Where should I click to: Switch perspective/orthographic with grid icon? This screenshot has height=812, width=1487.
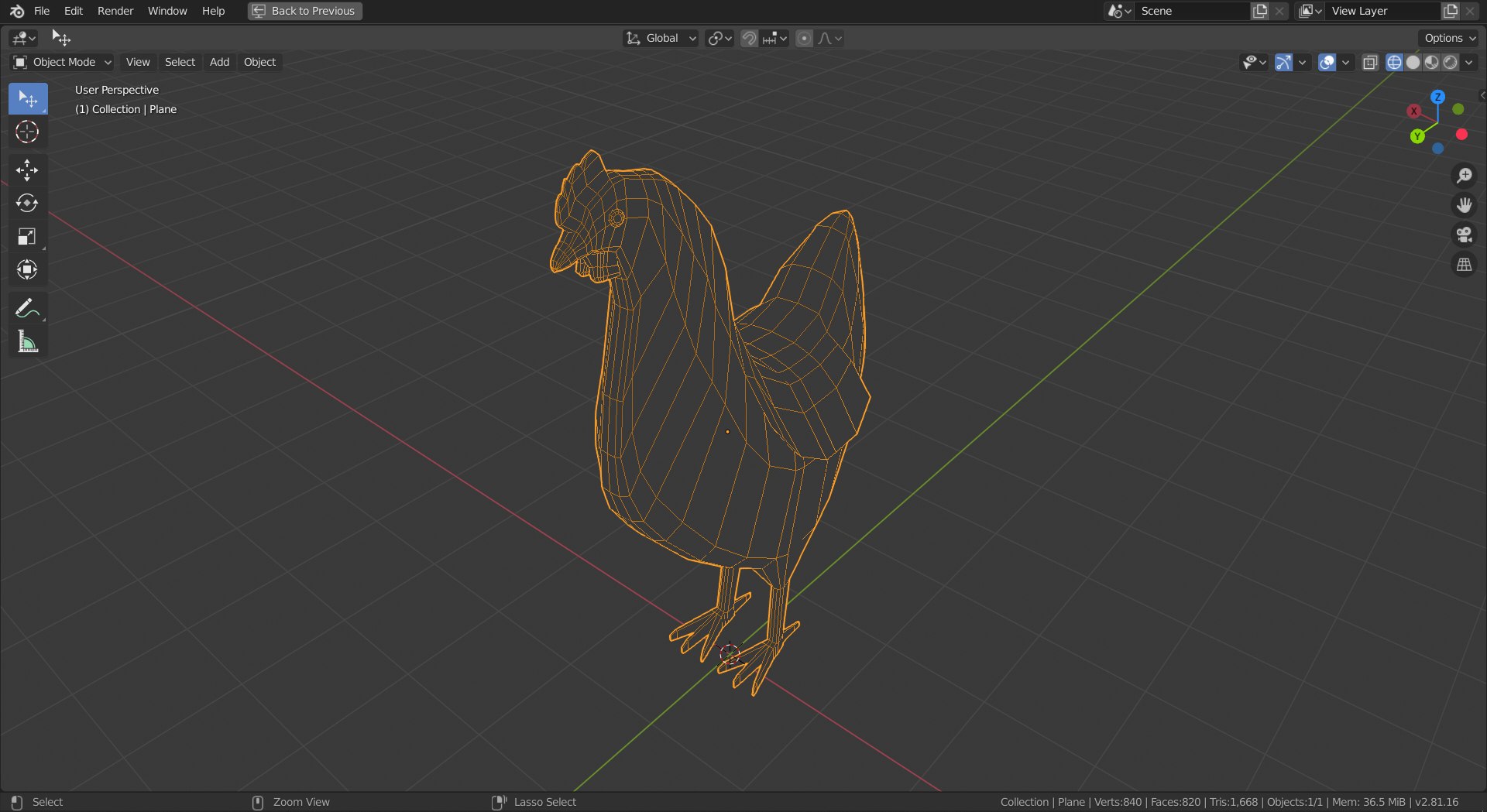[1464, 265]
